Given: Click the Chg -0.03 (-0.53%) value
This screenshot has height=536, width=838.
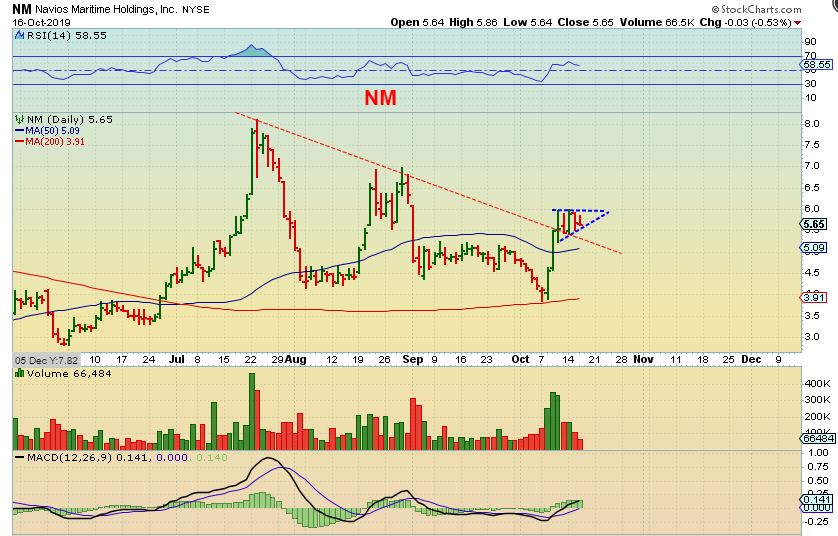Looking at the screenshot, I should click(x=746, y=22).
